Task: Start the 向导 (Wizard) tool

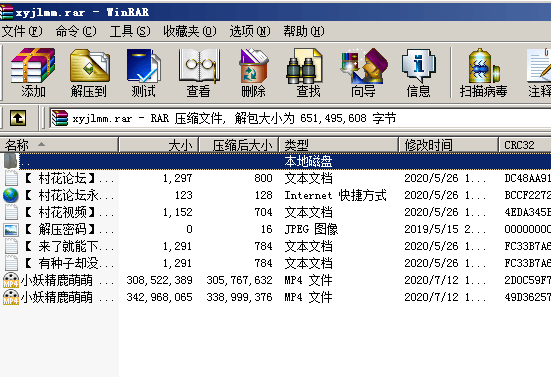Action: (364, 73)
